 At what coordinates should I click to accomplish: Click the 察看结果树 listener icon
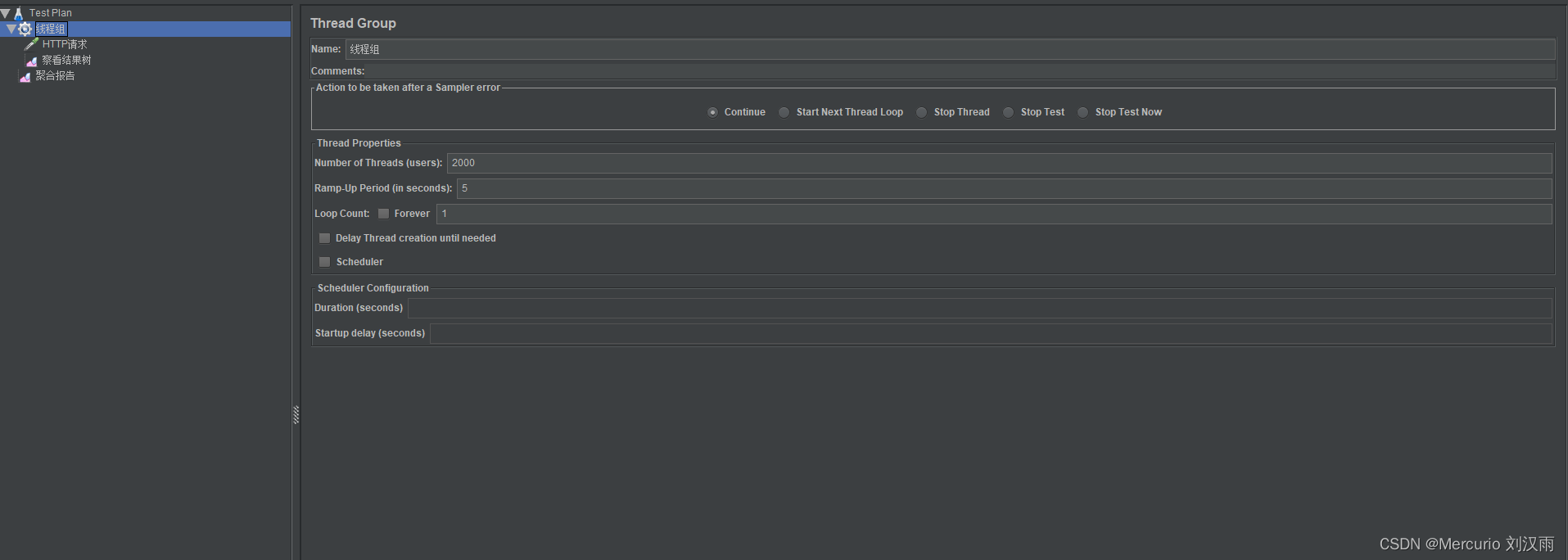(x=32, y=61)
